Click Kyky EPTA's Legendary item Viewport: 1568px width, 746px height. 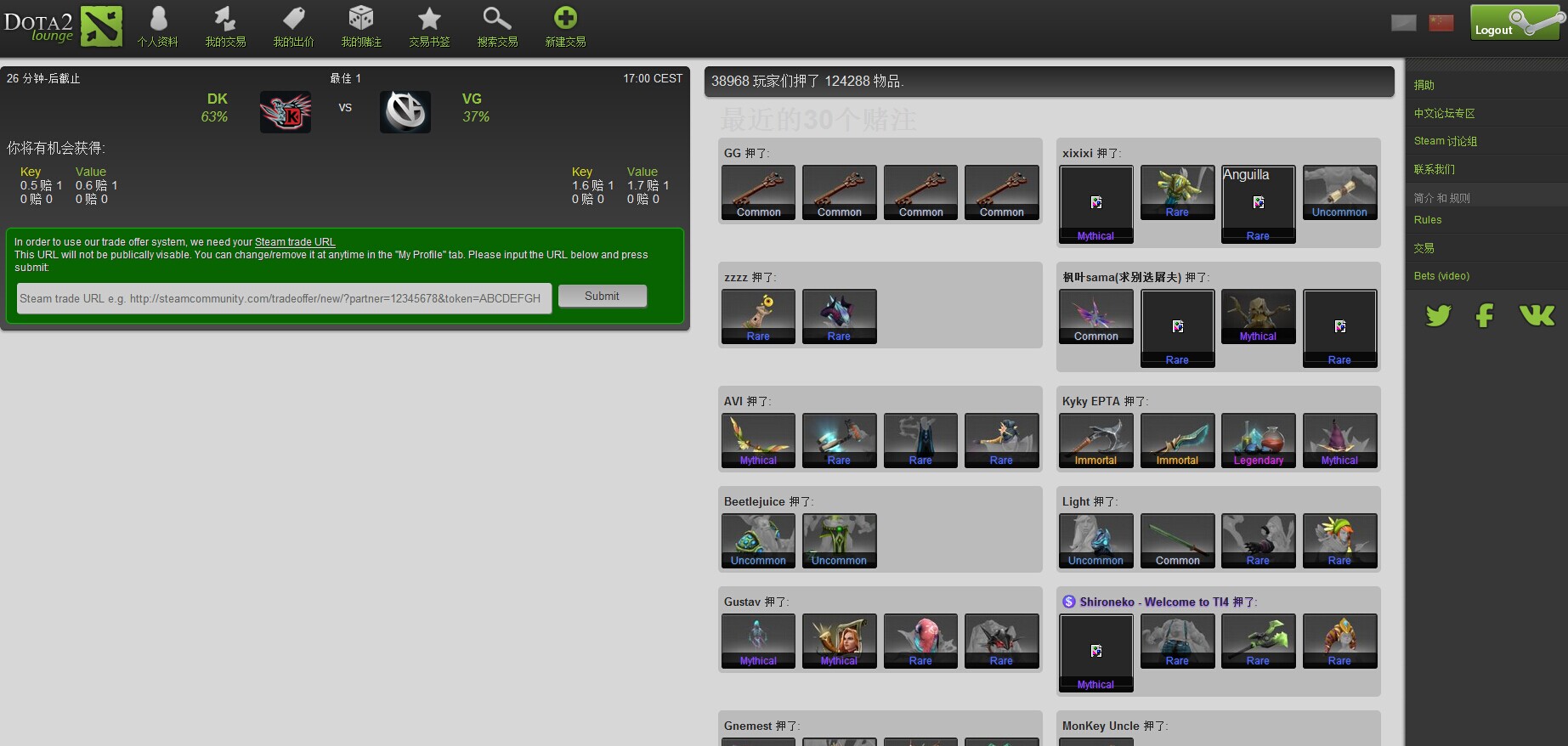(x=1258, y=441)
